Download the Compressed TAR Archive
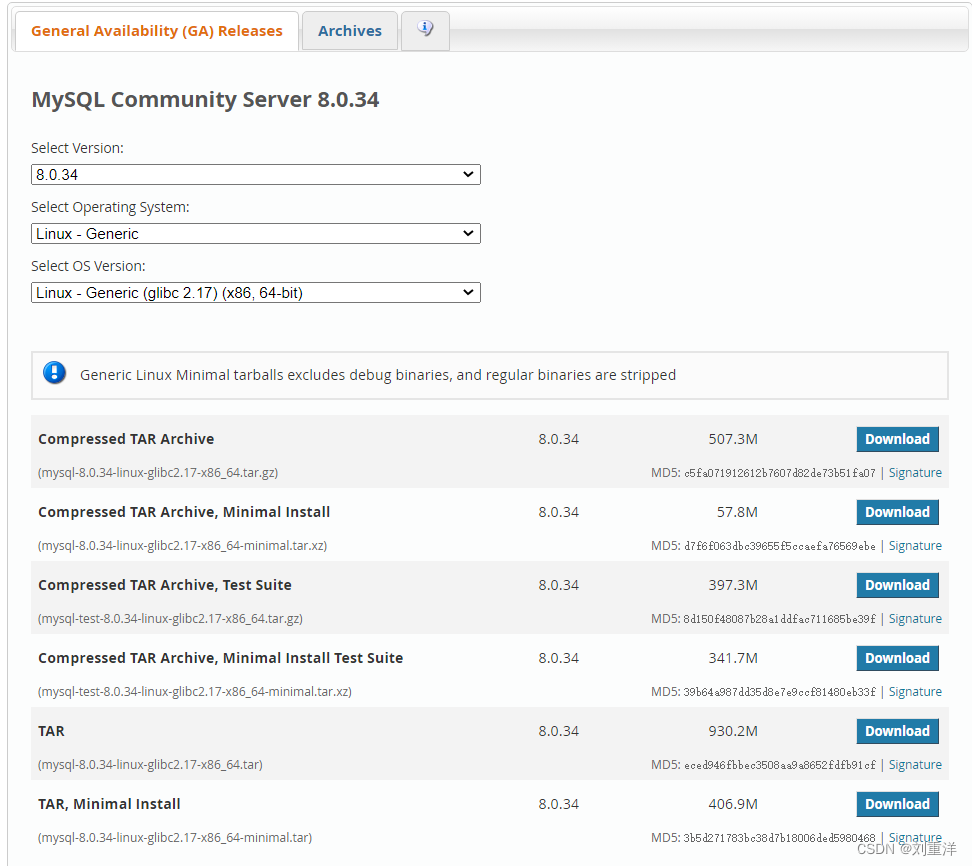Screen dimensions: 972x866 [x=897, y=439]
